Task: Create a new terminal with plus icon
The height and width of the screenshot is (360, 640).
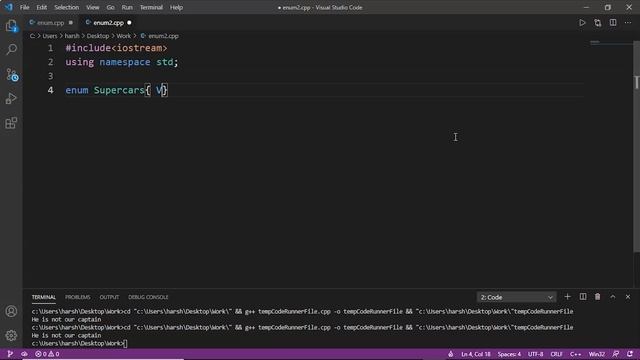Action: pyautogui.click(x=567, y=297)
